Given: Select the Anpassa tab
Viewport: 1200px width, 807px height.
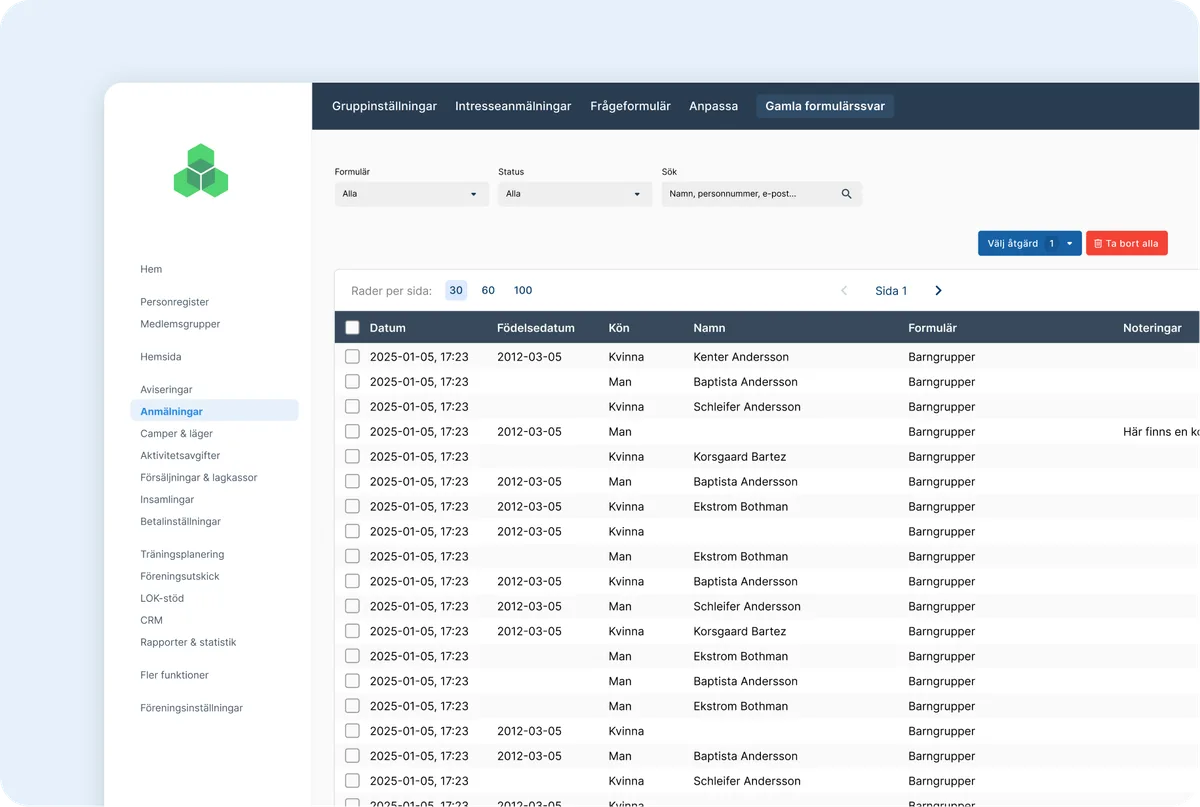Looking at the screenshot, I should 714,106.
